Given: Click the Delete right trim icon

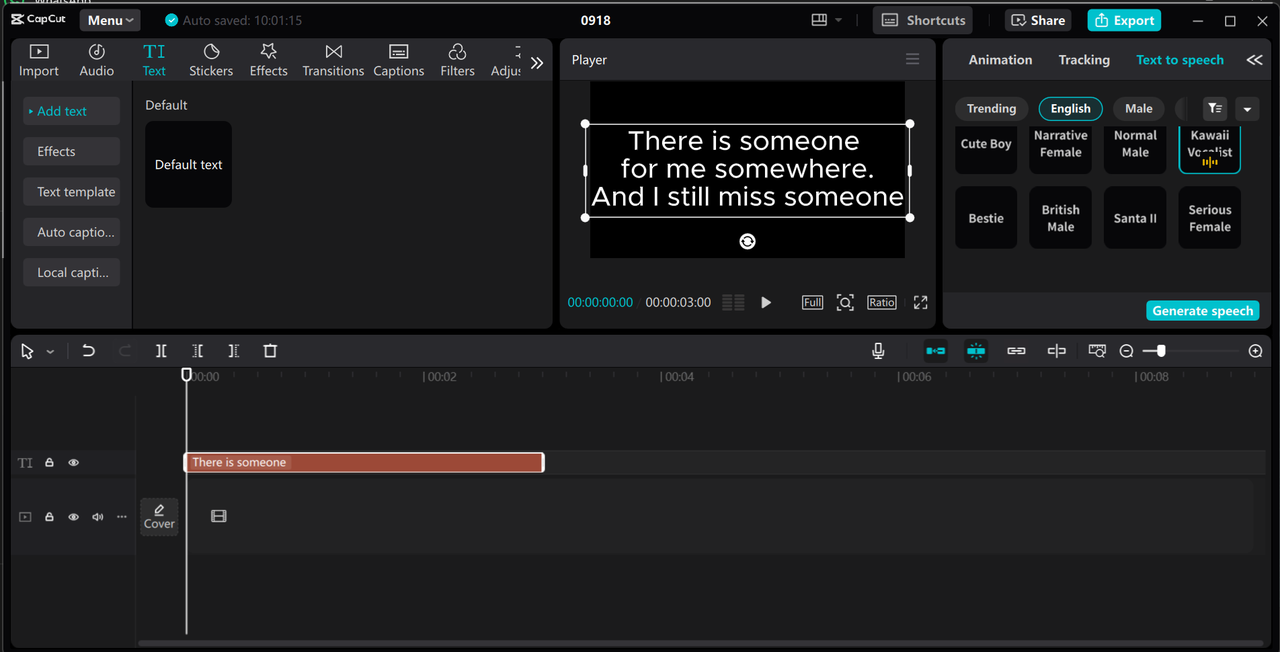Looking at the screenshot, I should coord(233,351).
